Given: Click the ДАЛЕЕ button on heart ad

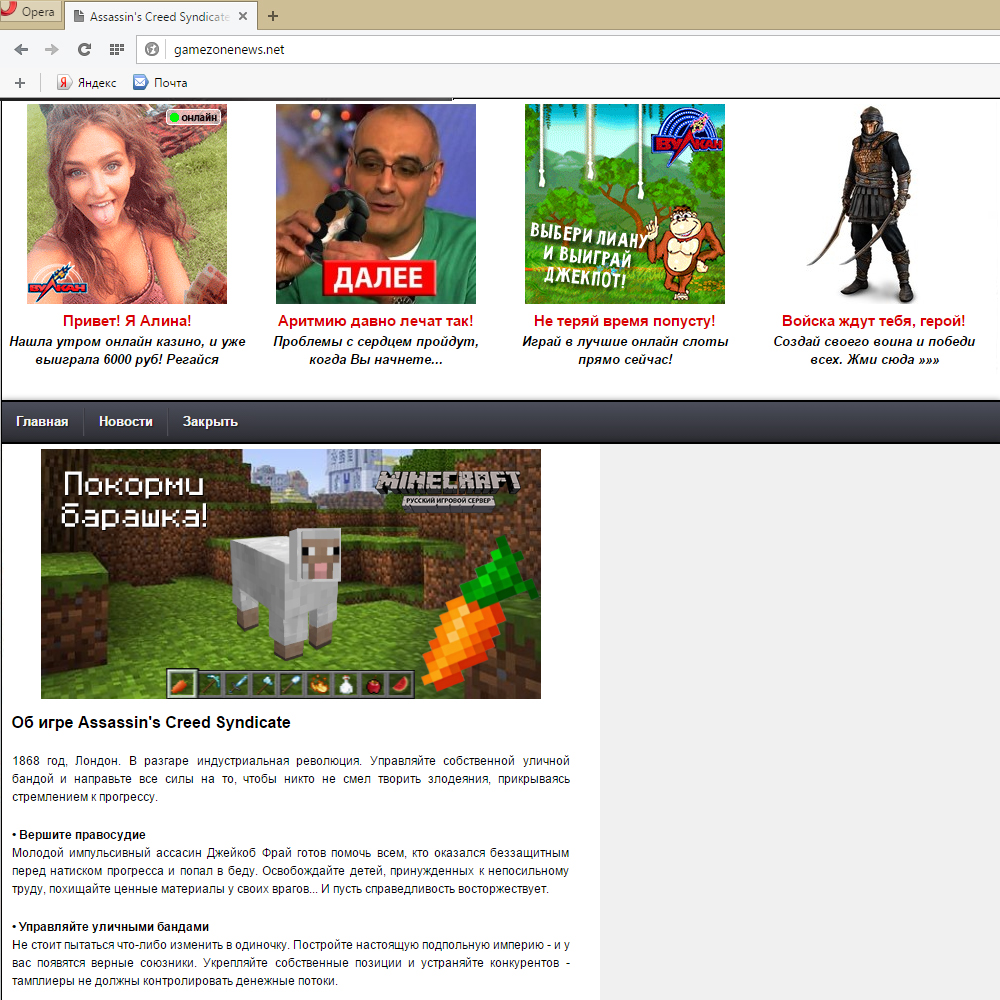Looking at the screenshot, I should point(379,278).
